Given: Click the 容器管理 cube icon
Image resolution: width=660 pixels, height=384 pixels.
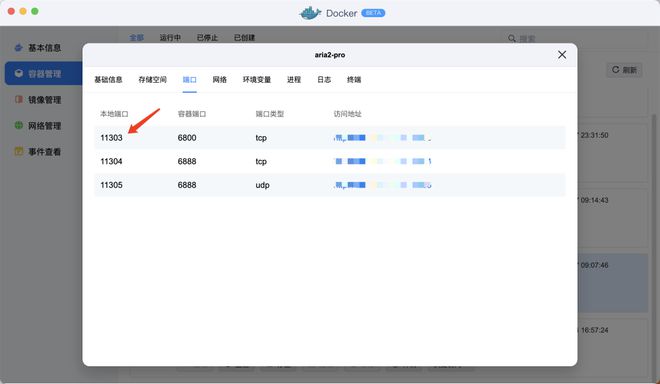Looking at the screenshot, I should point(19,73).
